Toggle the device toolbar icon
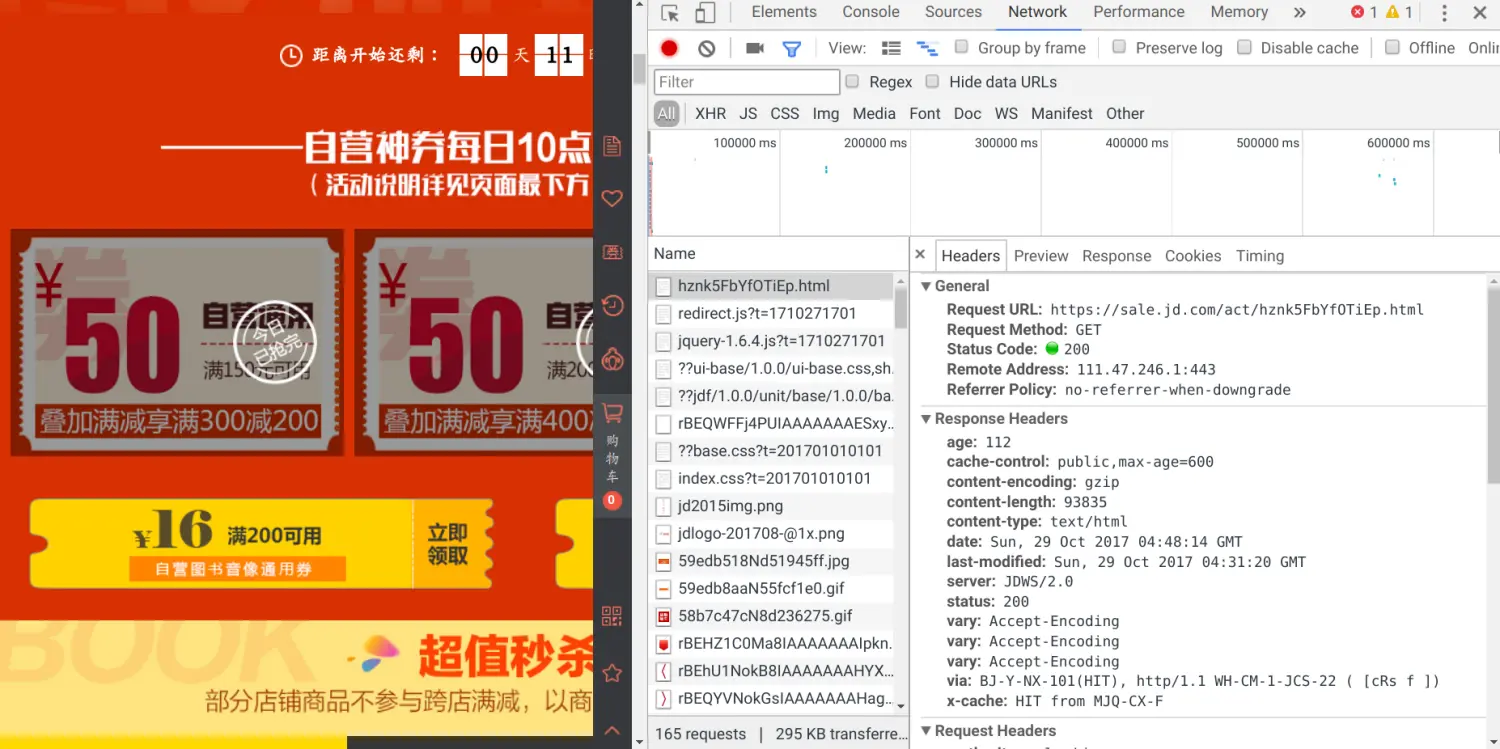Viewport: 1500px width, 749px height. point(705,13)
